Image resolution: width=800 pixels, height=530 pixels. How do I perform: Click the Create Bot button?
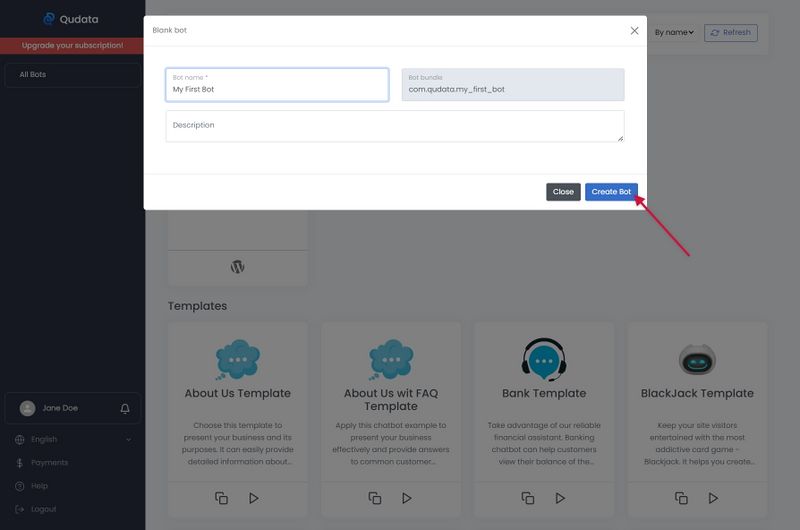611,192
